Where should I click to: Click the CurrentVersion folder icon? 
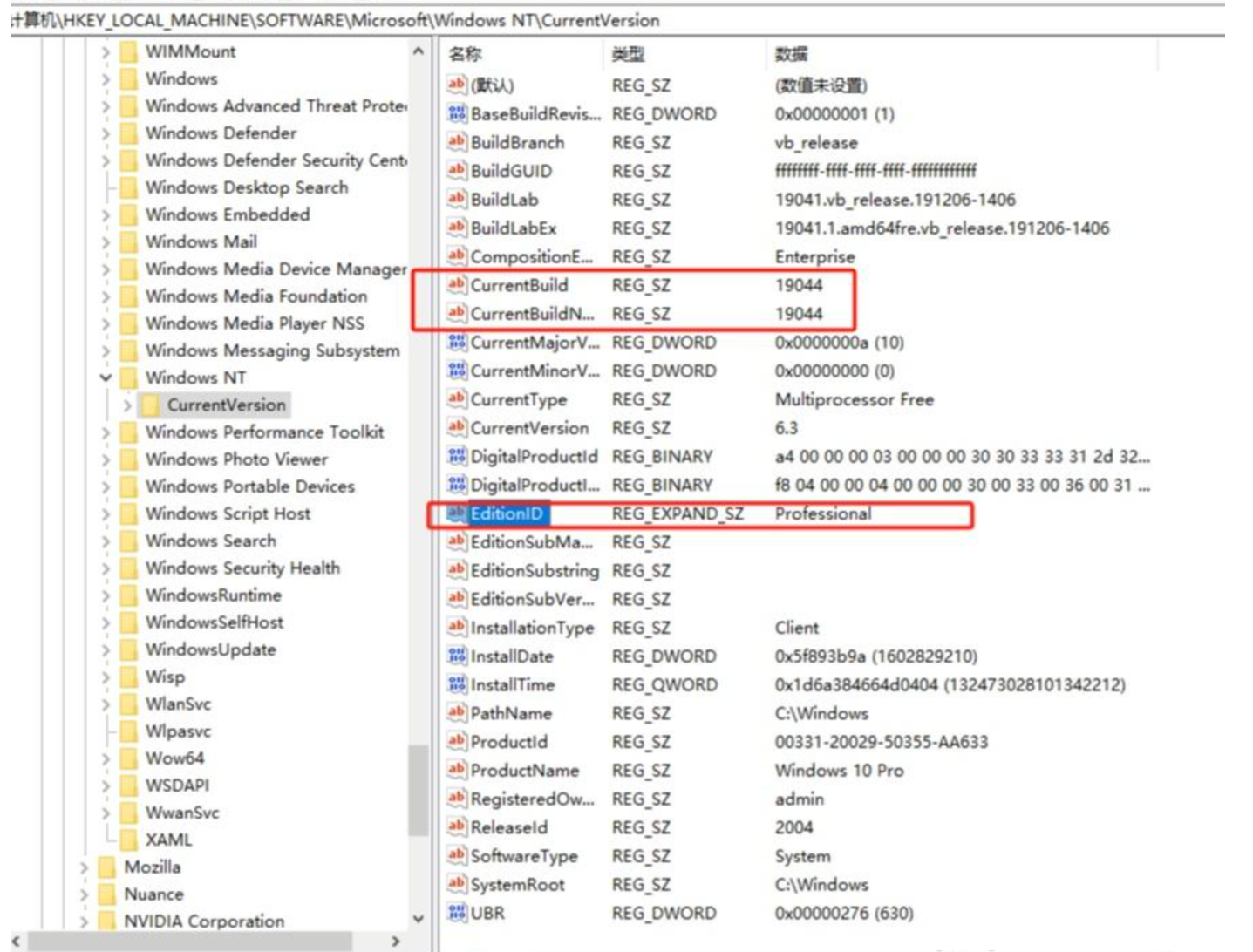click(150, 405)
